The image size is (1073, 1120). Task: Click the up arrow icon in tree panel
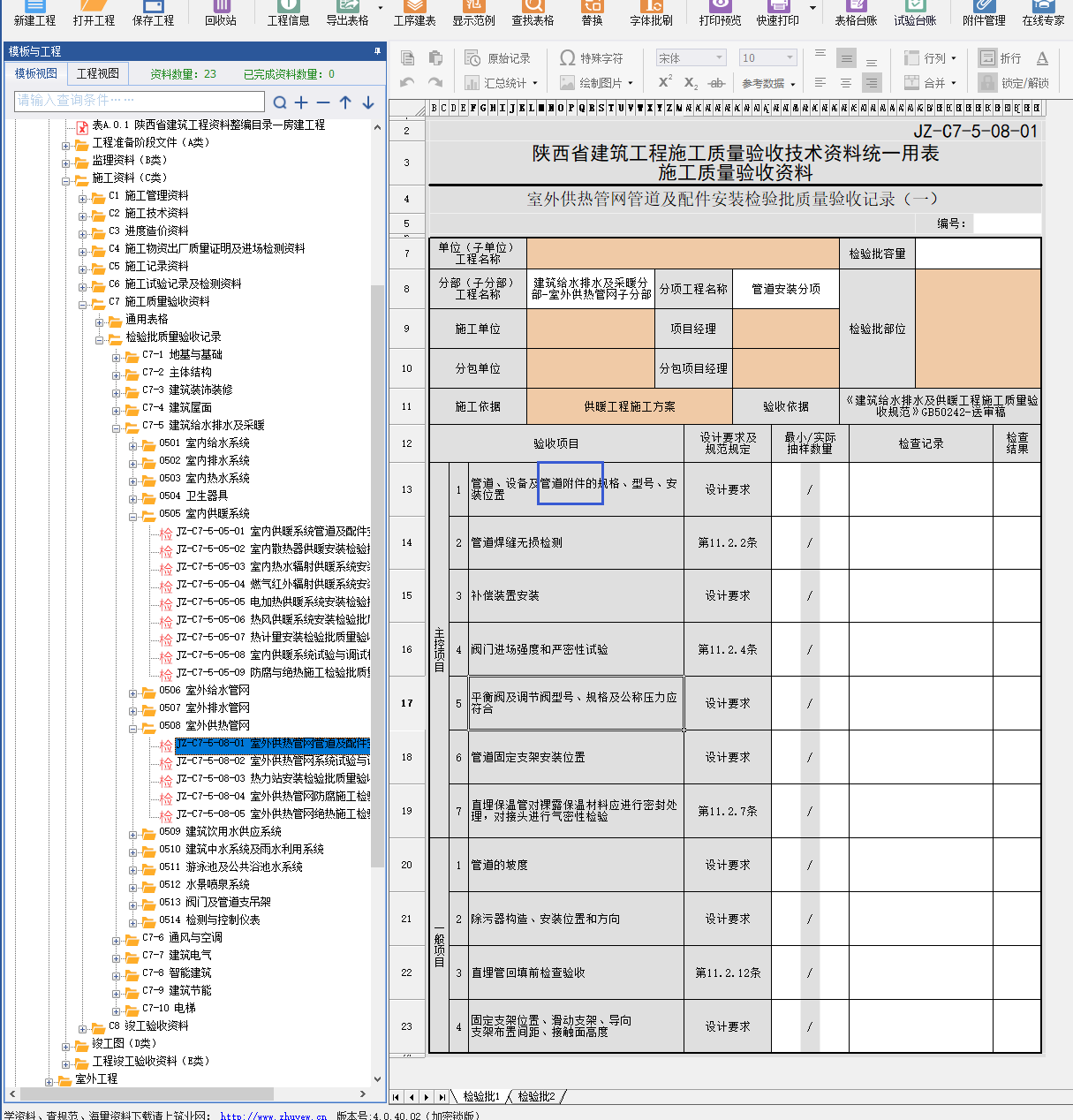point(345,102)
